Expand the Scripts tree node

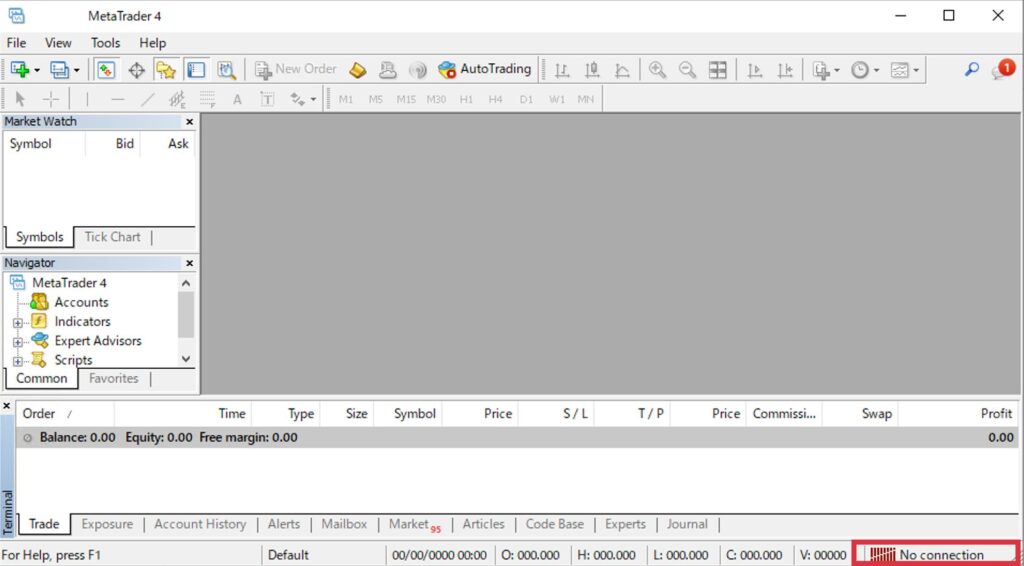tap(18, 361)
